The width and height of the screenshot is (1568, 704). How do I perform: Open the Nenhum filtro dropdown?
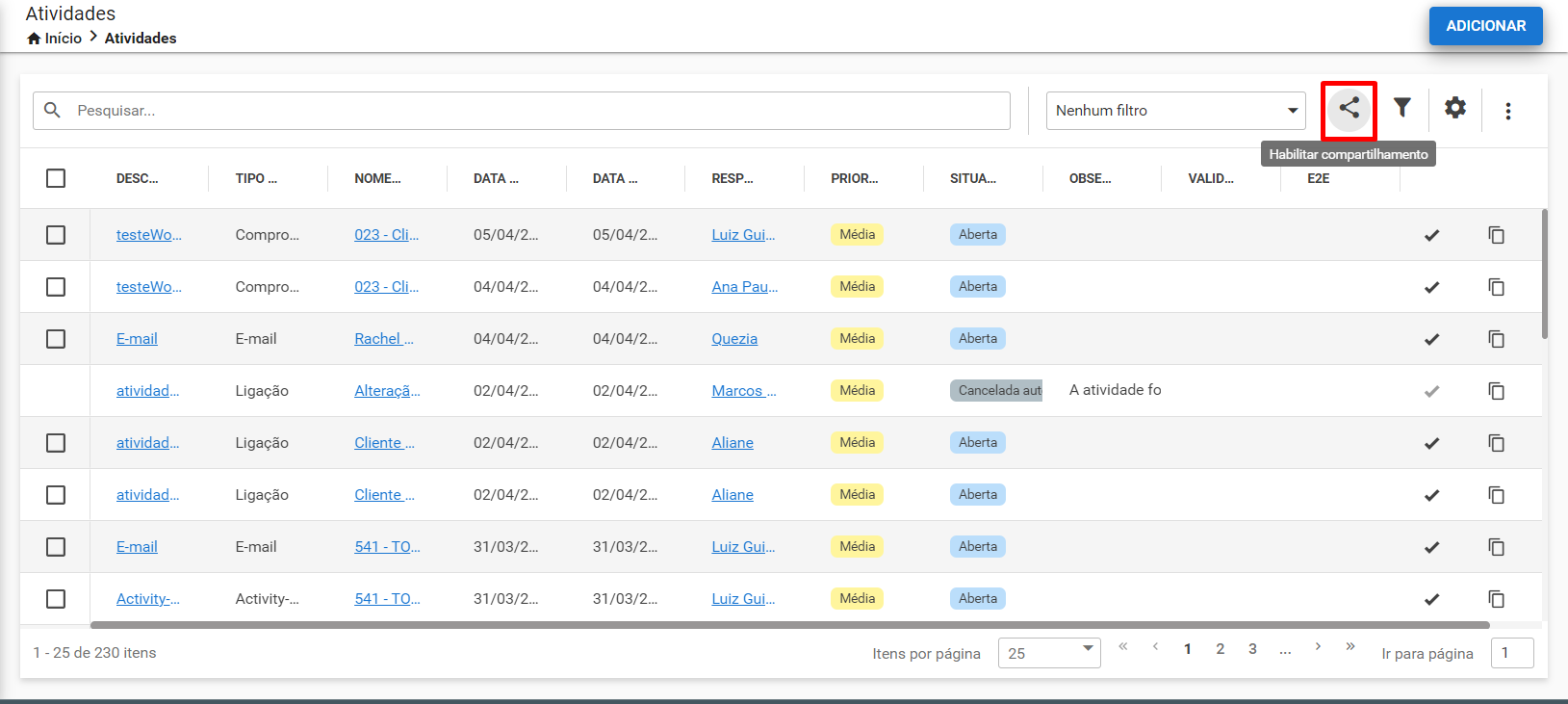tap(1175, 111)
